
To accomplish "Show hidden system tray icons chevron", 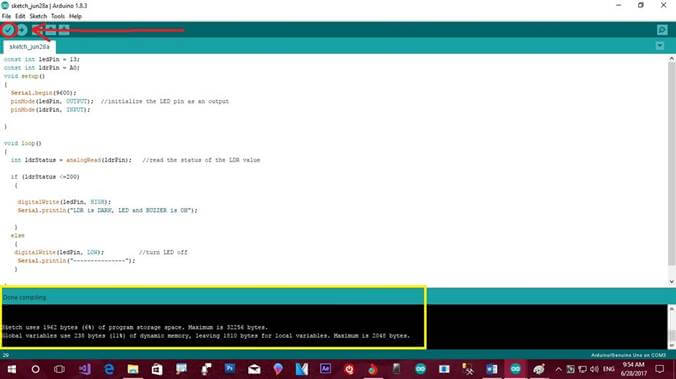I will click(x=558, y=369).
